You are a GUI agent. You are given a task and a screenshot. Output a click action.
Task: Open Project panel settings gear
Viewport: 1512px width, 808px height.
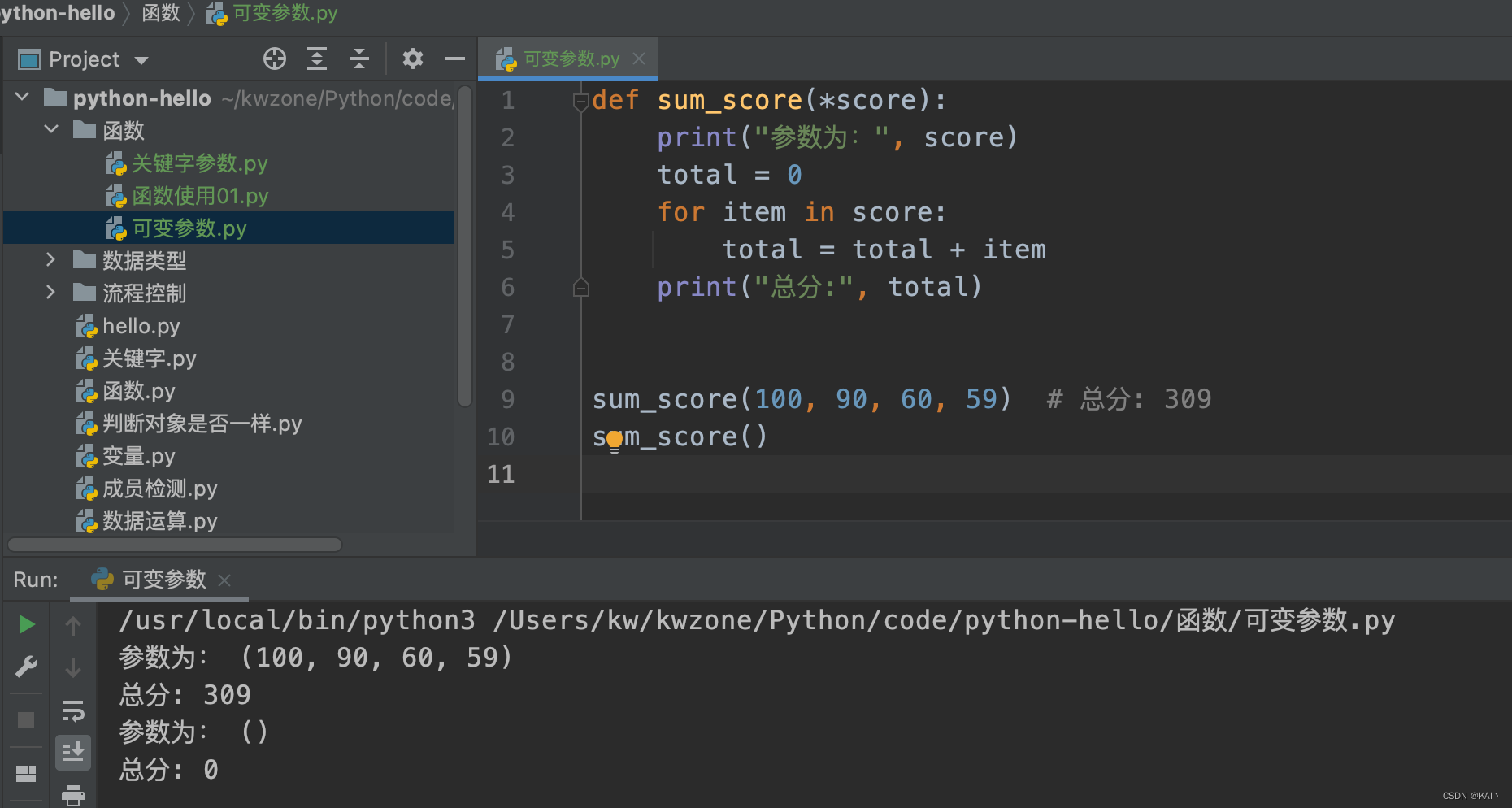(413, 59)
